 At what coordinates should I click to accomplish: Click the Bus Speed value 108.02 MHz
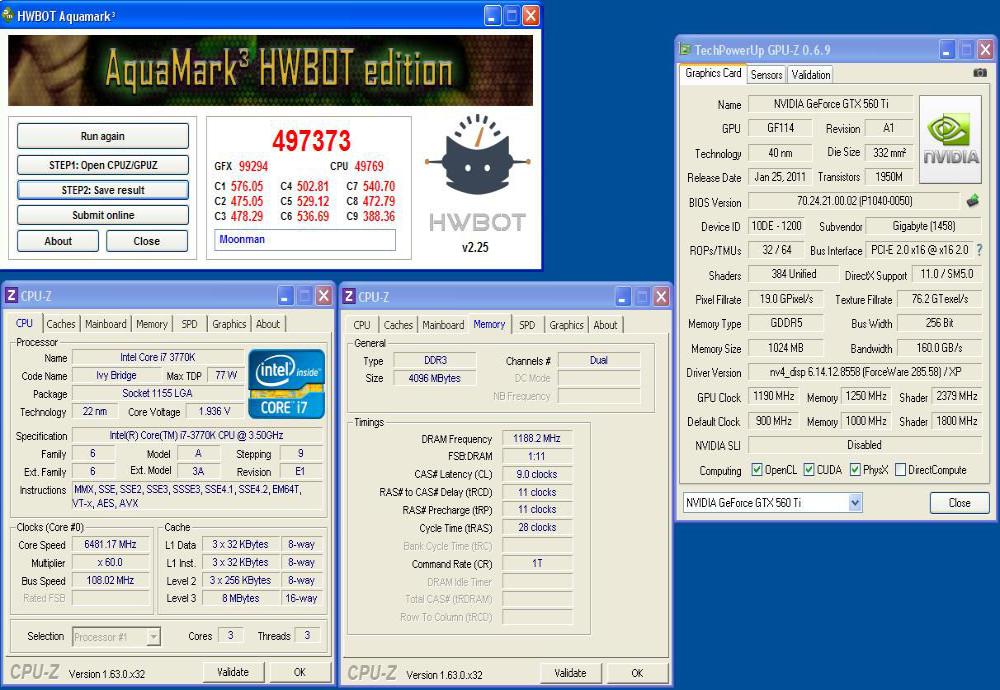click(110, 580)
